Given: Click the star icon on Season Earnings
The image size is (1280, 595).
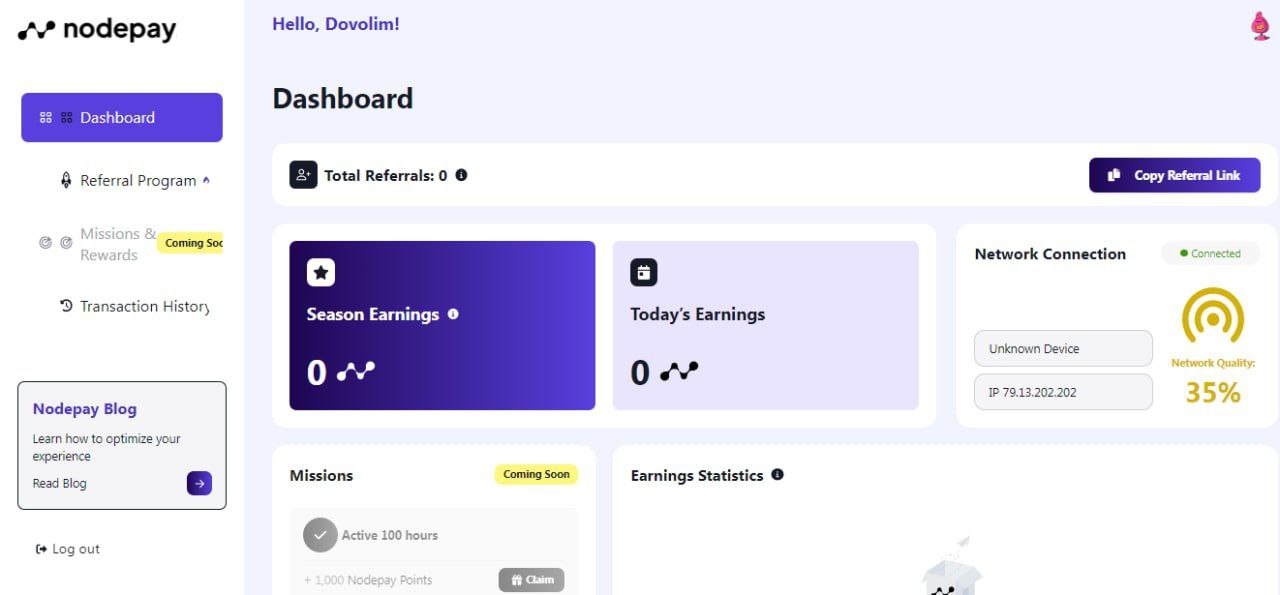Looking at the screenshot, I should coord(321,272).
